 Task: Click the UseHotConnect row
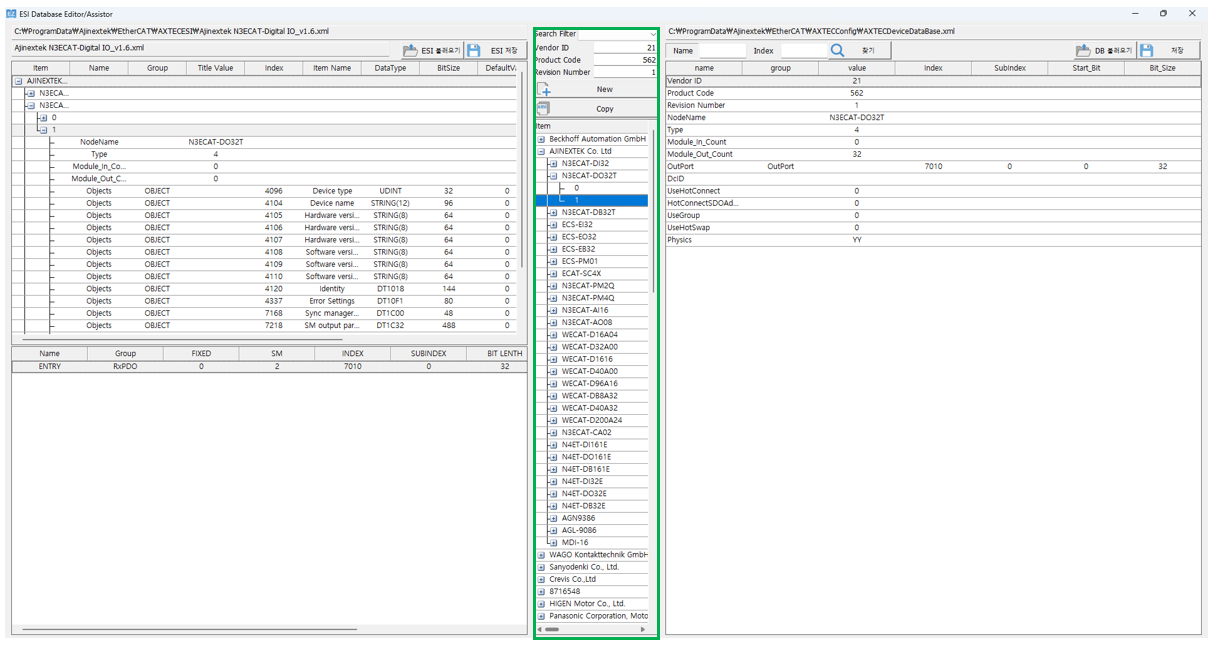pos(933,191)
